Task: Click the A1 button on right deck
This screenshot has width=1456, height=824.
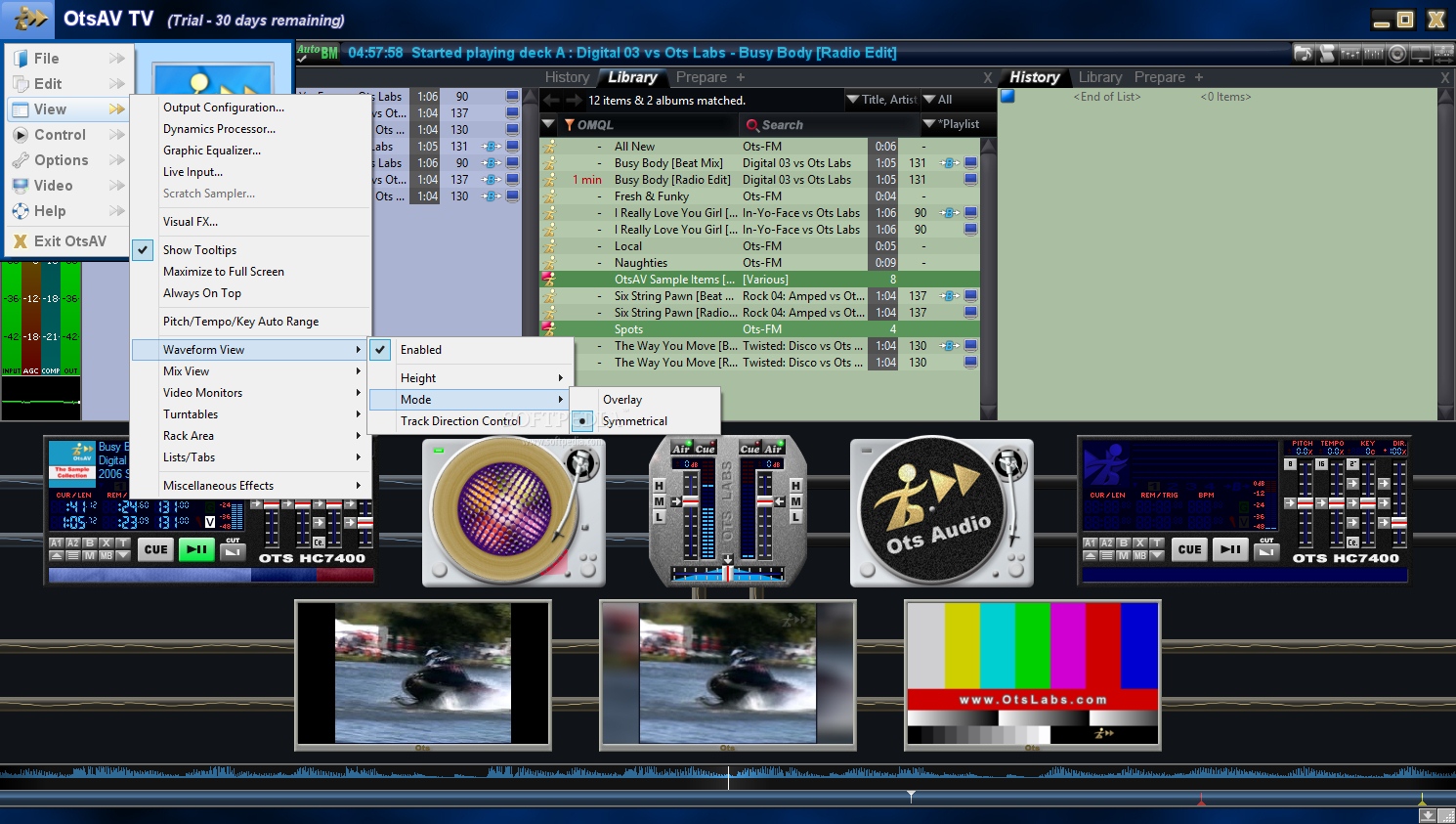Action: 1091,542
